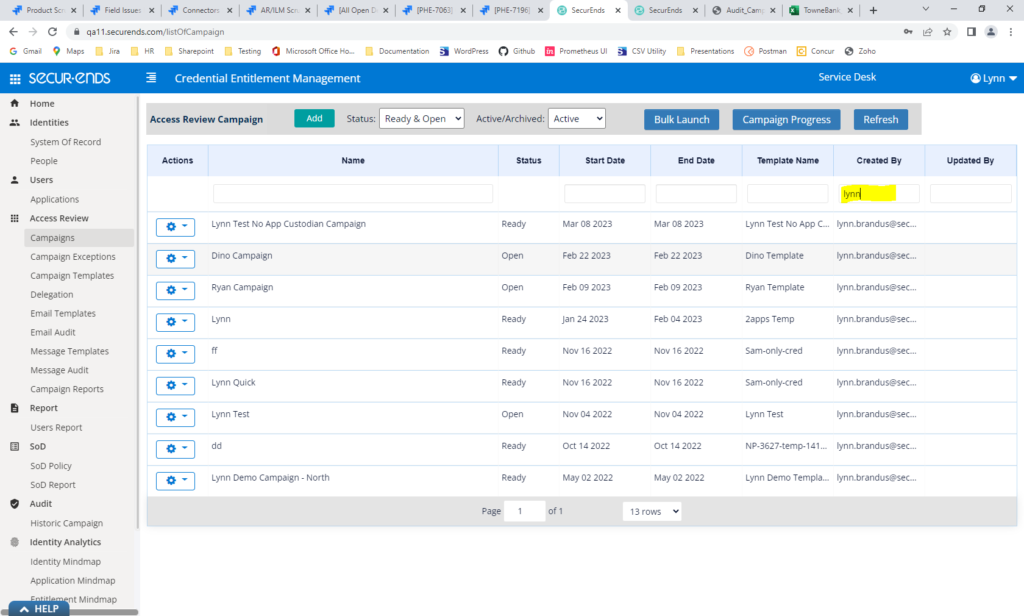Viewport: 1024px width, 616px height.
Task: Toggle the sidebar hamburger menu icon
Action: [151, 78]
